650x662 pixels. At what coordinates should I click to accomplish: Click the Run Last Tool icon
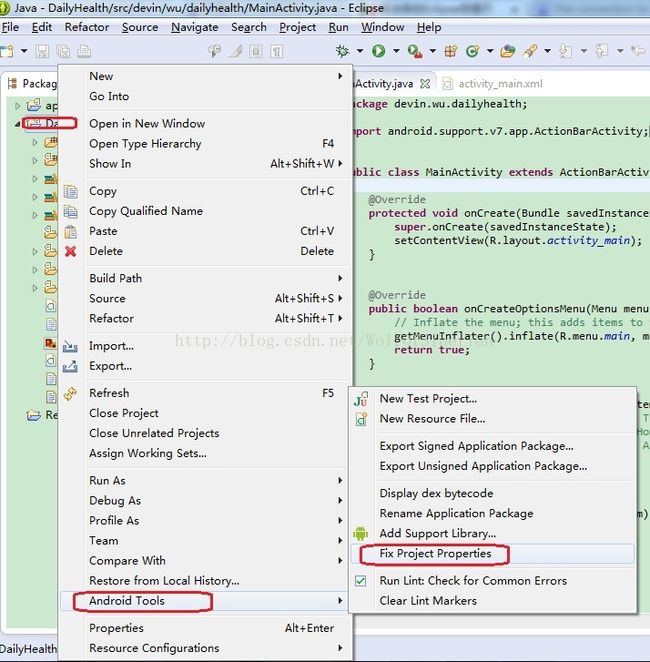point(415,52)
